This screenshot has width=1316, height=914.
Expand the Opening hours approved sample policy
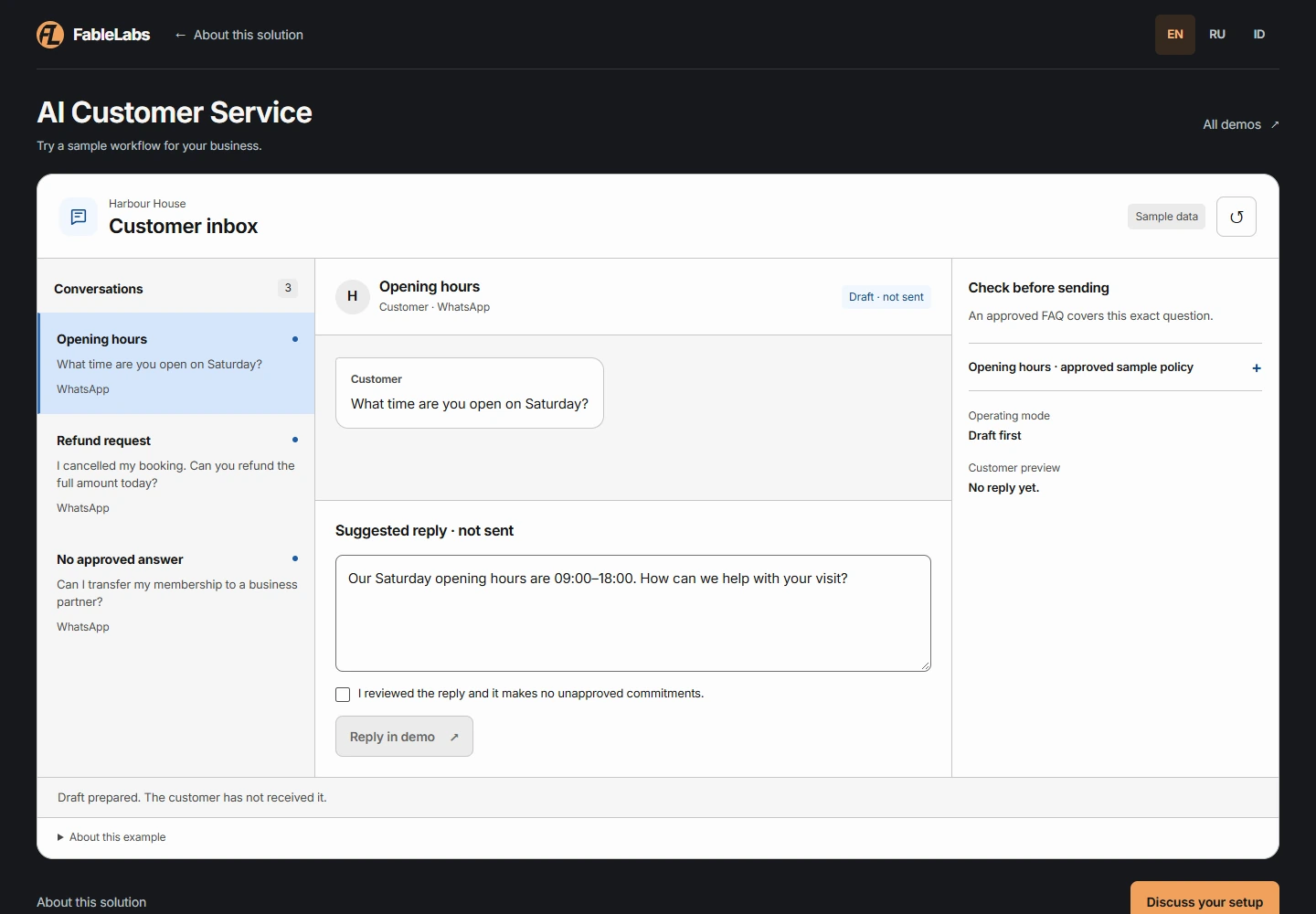pos(1115,367)
